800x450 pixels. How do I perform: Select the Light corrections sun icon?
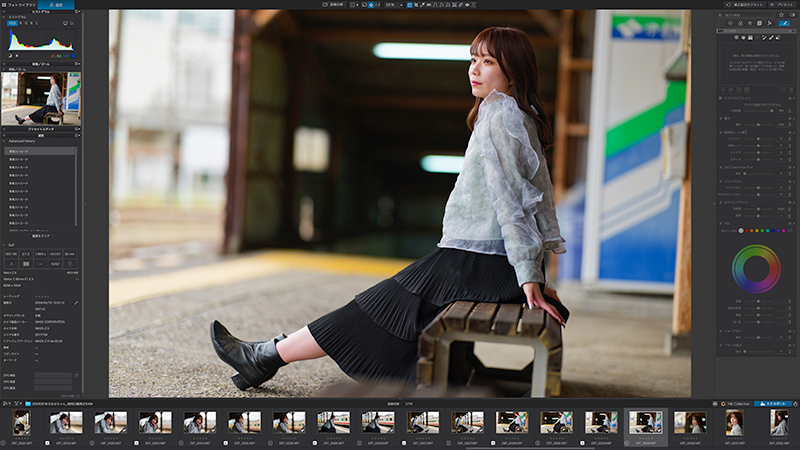tap(731, 23)
